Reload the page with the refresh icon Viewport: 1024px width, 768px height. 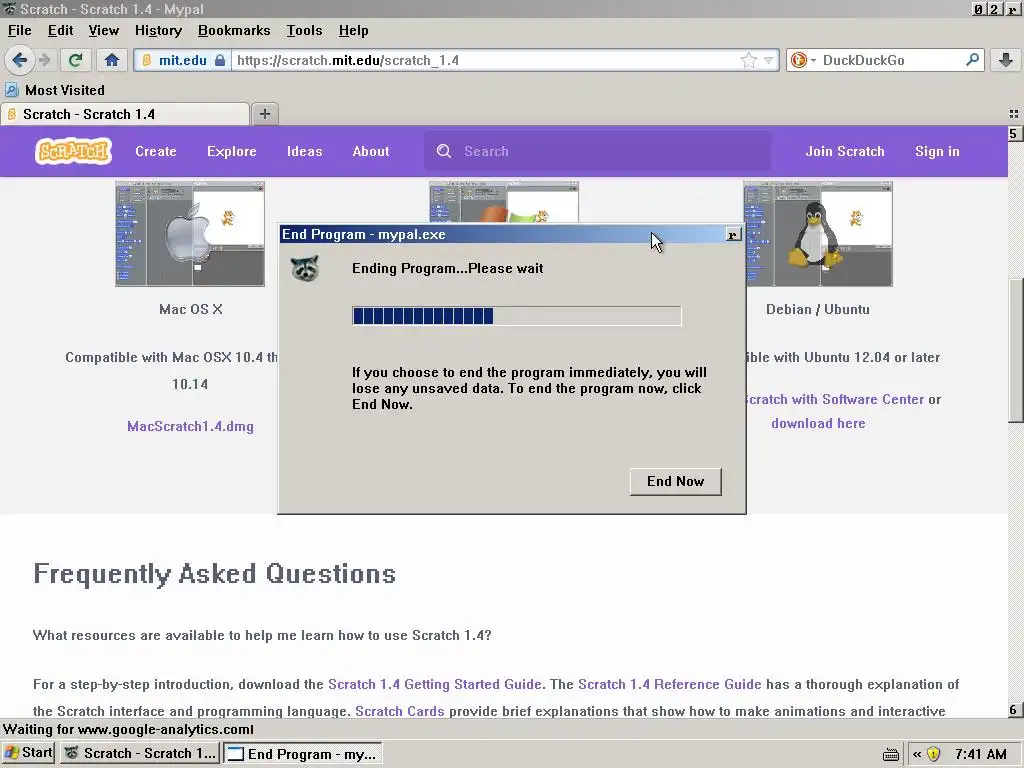click(x=75, y=60)
